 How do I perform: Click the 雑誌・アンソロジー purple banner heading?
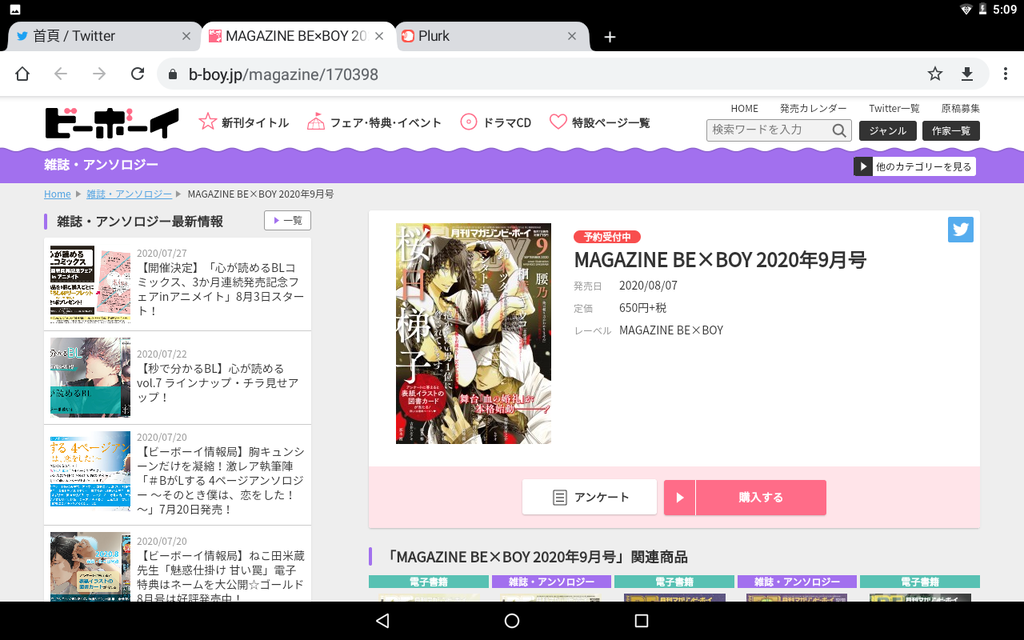(x=101, y=165)
